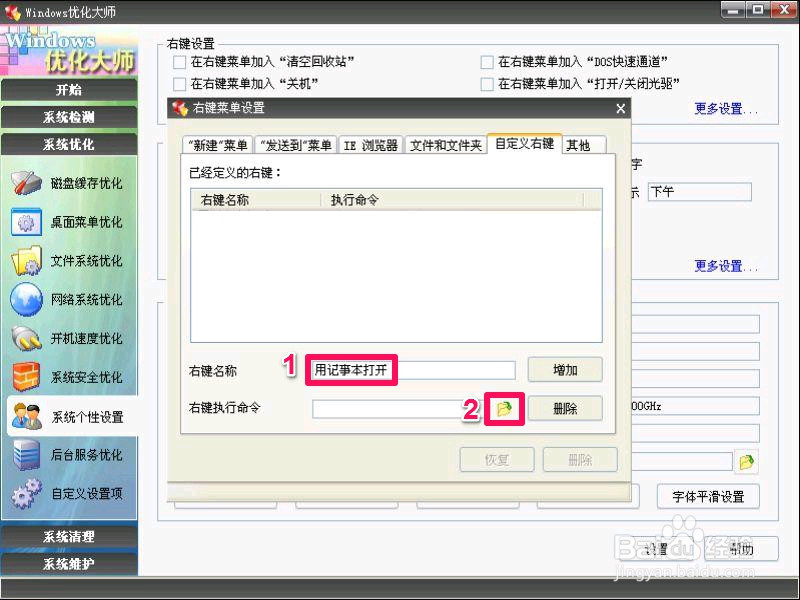Toggle 在右键菜单加入“打开/关闭光驱” checkbox

pos(487,84)
